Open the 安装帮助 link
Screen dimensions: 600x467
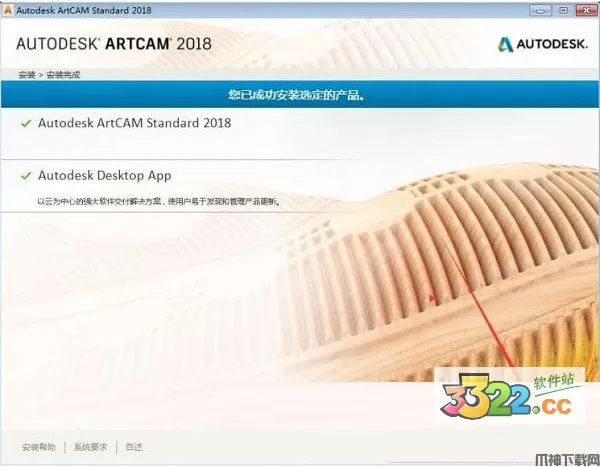pyautogui.click(x=39, y=447)
